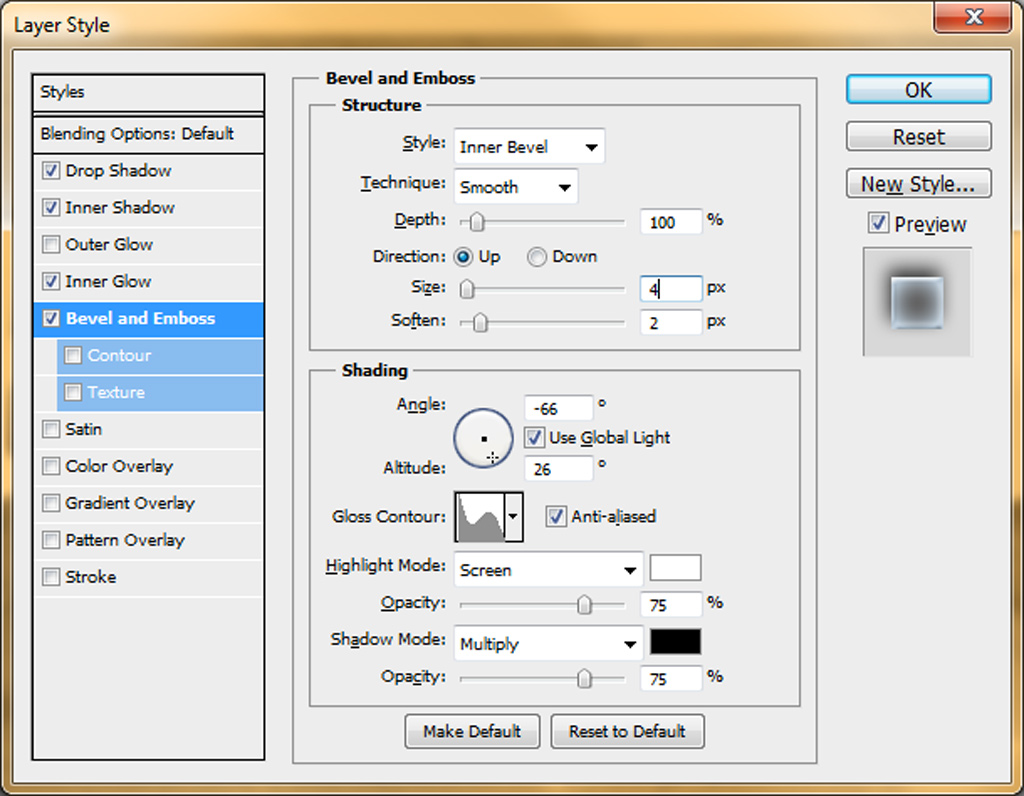This screenshot has height=796, width=1024.
Task: Enable the Stroke checkbox
Action: (x=51, y=577)
